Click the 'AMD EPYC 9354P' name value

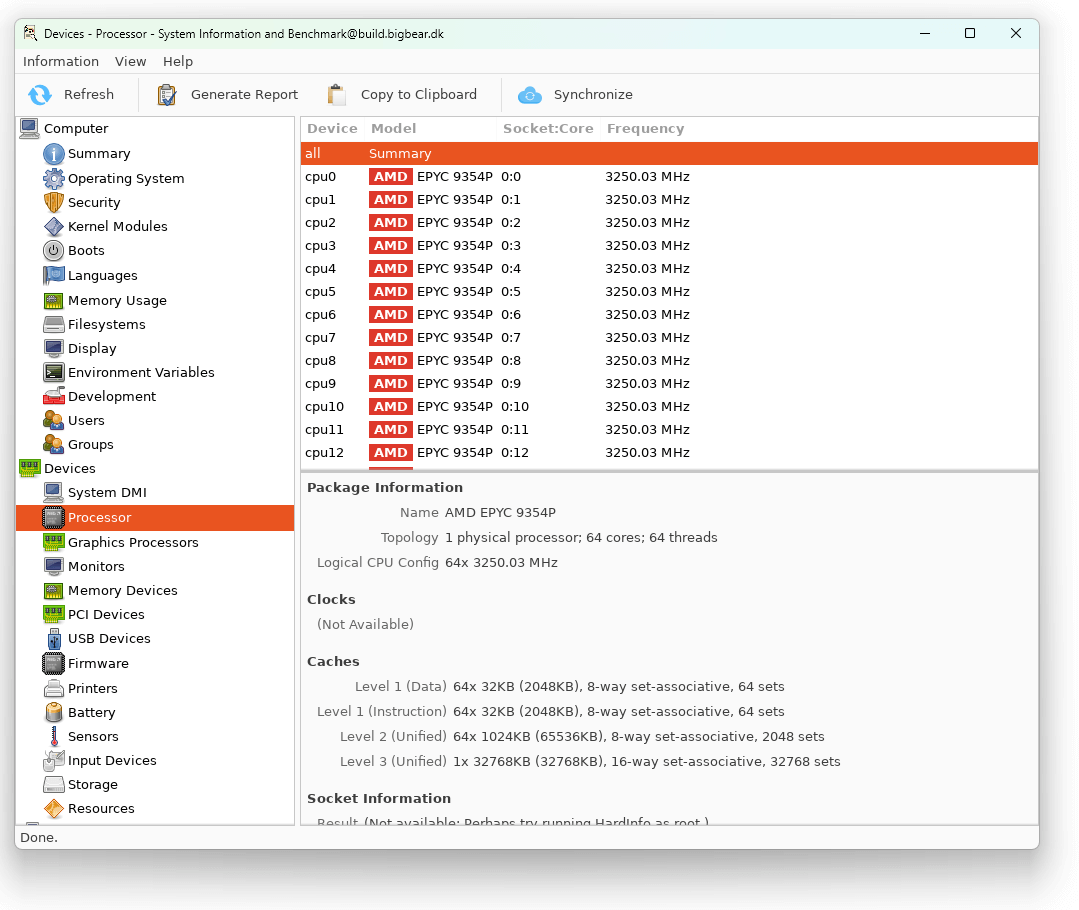(x=500, y=513)
